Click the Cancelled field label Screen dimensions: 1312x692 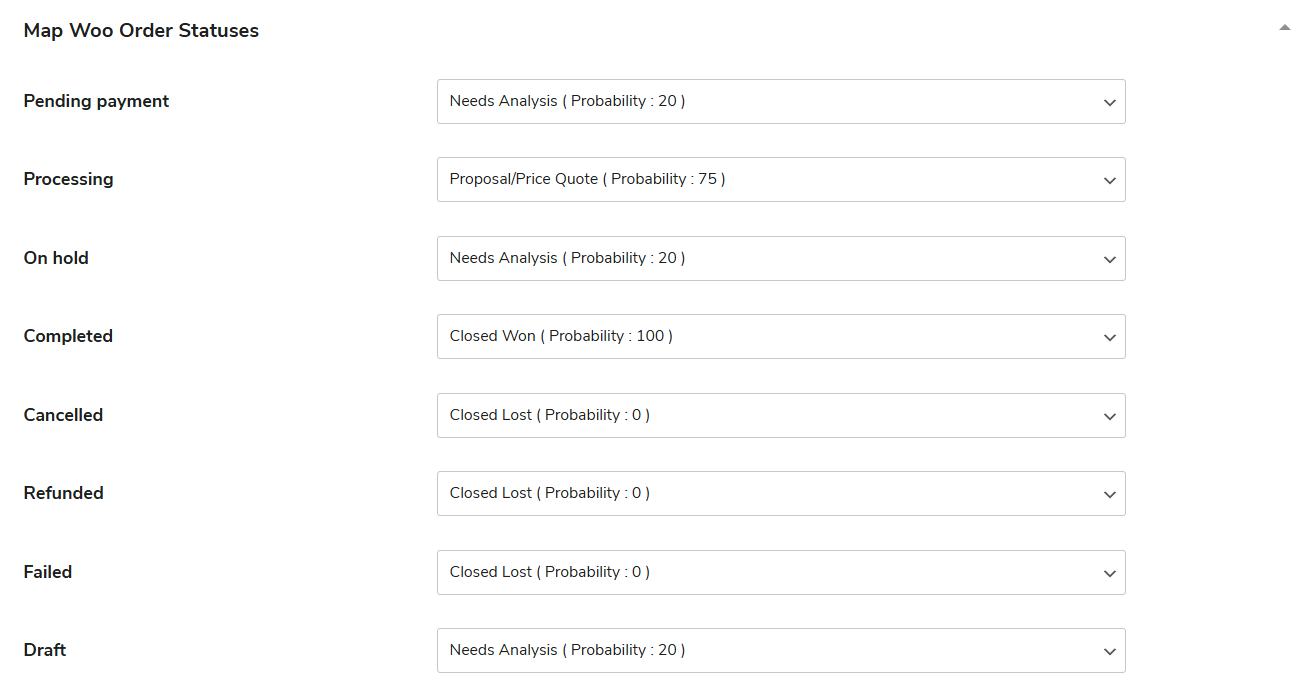[x=63, y=415]
